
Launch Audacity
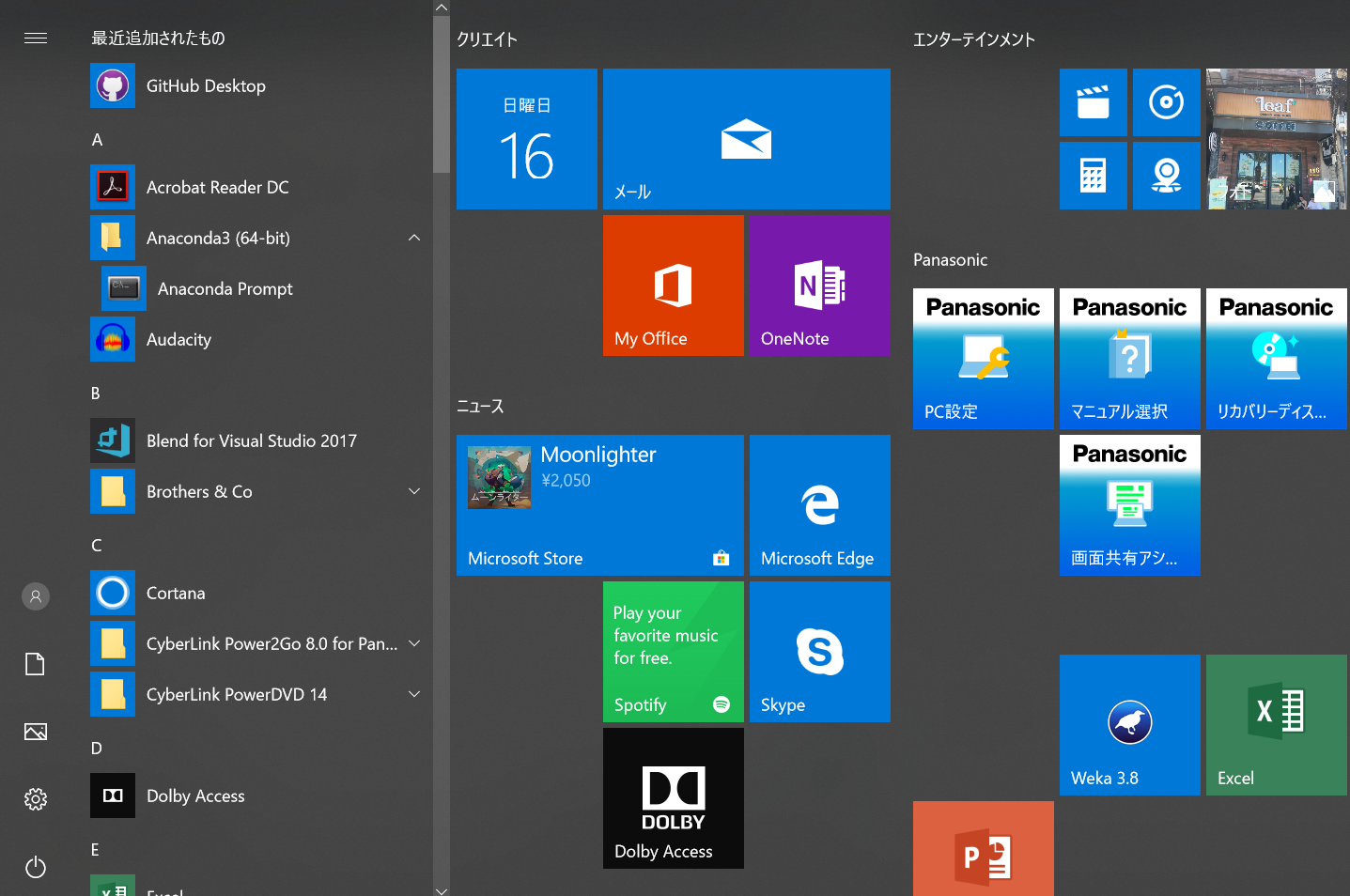(259, 339)
